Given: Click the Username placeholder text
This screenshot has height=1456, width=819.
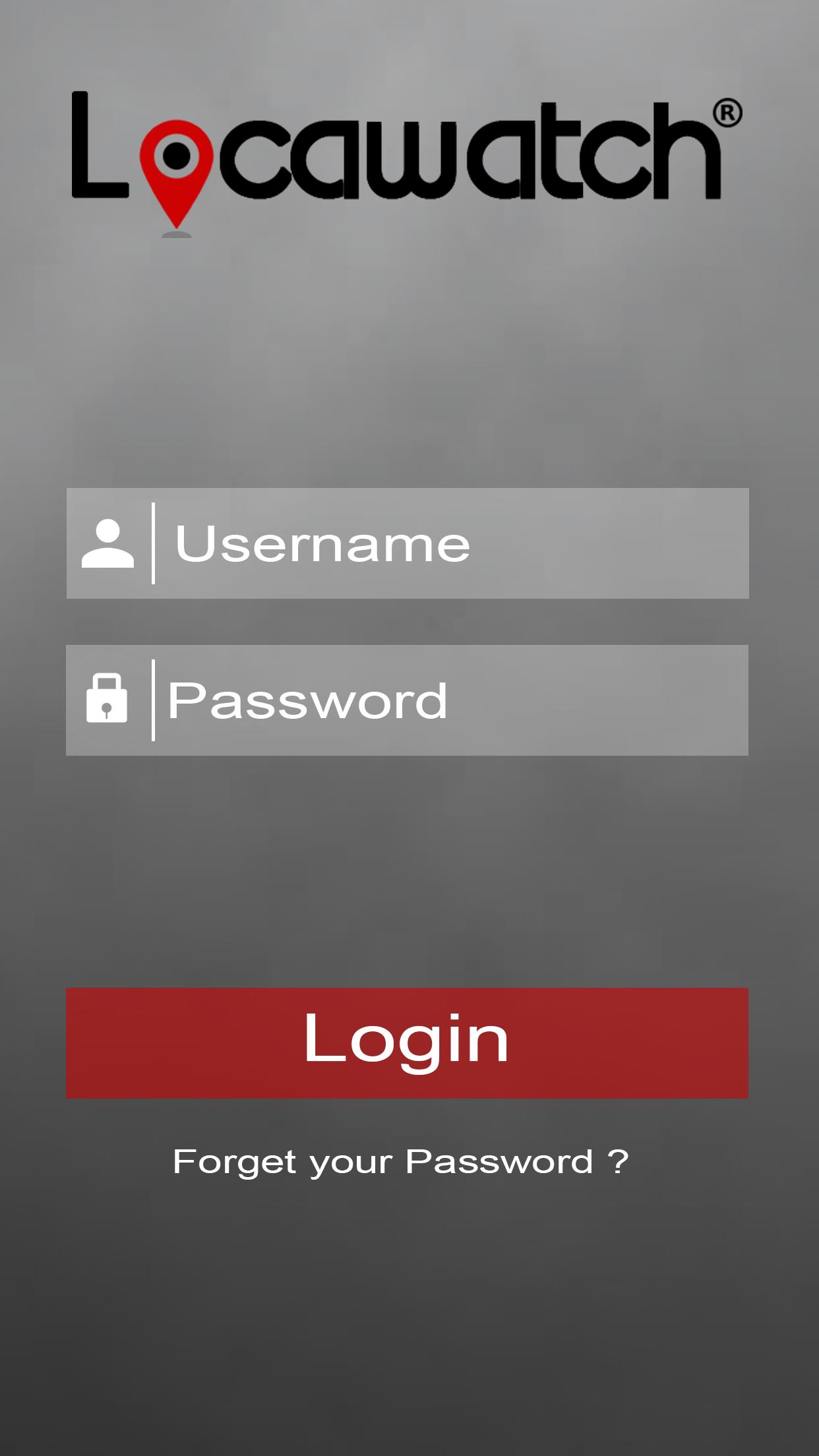Looking at the screenshot, I should click(x=322, y=544).
